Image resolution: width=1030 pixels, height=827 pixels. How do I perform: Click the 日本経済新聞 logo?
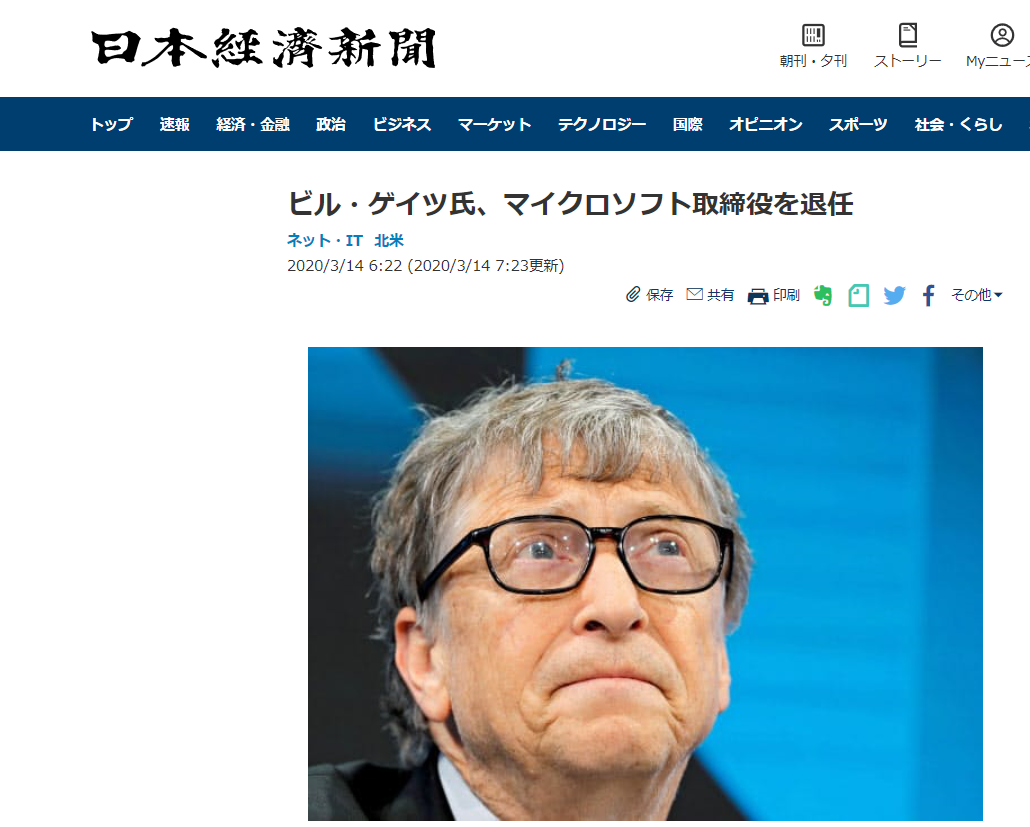click(263, 47)
